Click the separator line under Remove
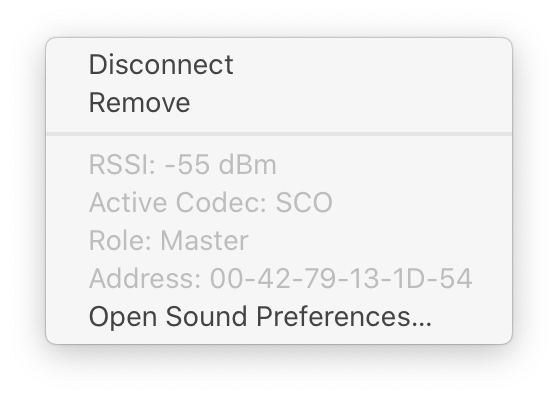This screenshot has width=558, height=398. coord(279,134)
